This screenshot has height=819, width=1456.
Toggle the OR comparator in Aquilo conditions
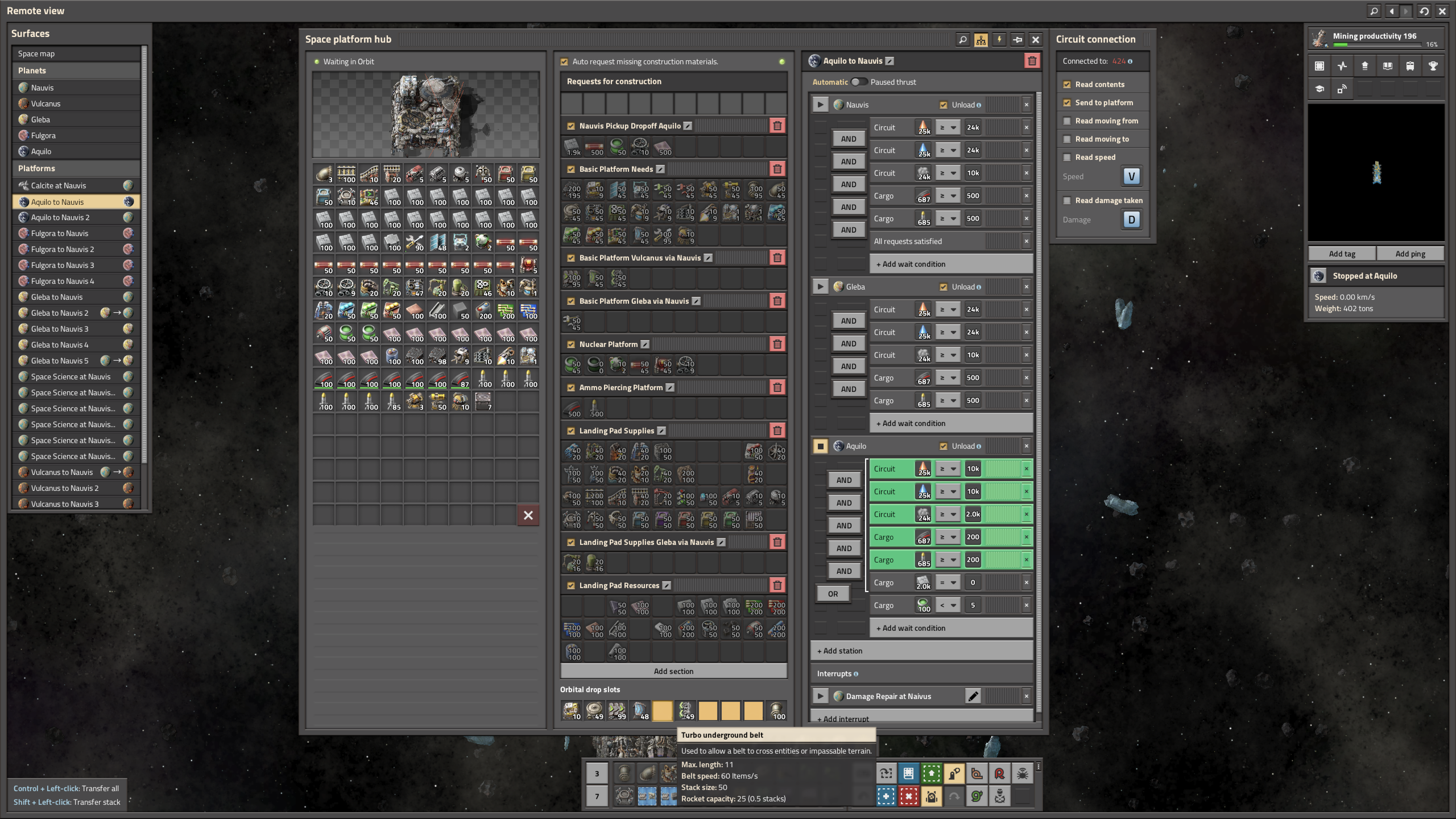(x=833, y=594)
